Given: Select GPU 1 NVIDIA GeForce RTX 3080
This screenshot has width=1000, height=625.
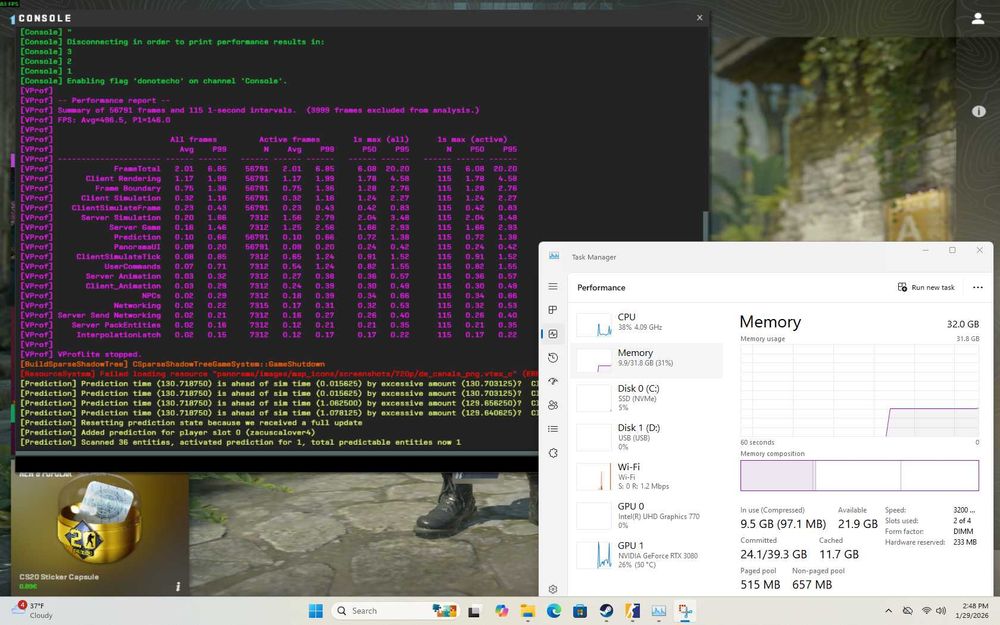Looking at the screenshot, I should point(647,555).
